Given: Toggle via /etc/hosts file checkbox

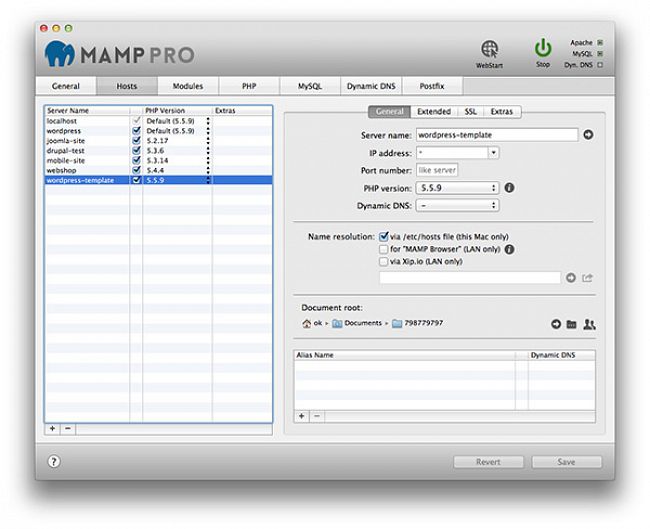Looking at the screenshot, I should 383,237.
